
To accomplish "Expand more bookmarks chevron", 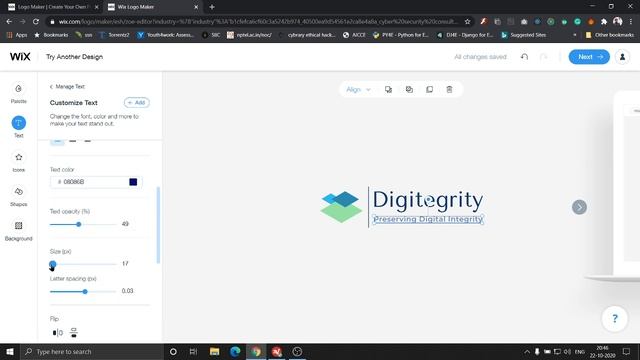I will [575, 35].
